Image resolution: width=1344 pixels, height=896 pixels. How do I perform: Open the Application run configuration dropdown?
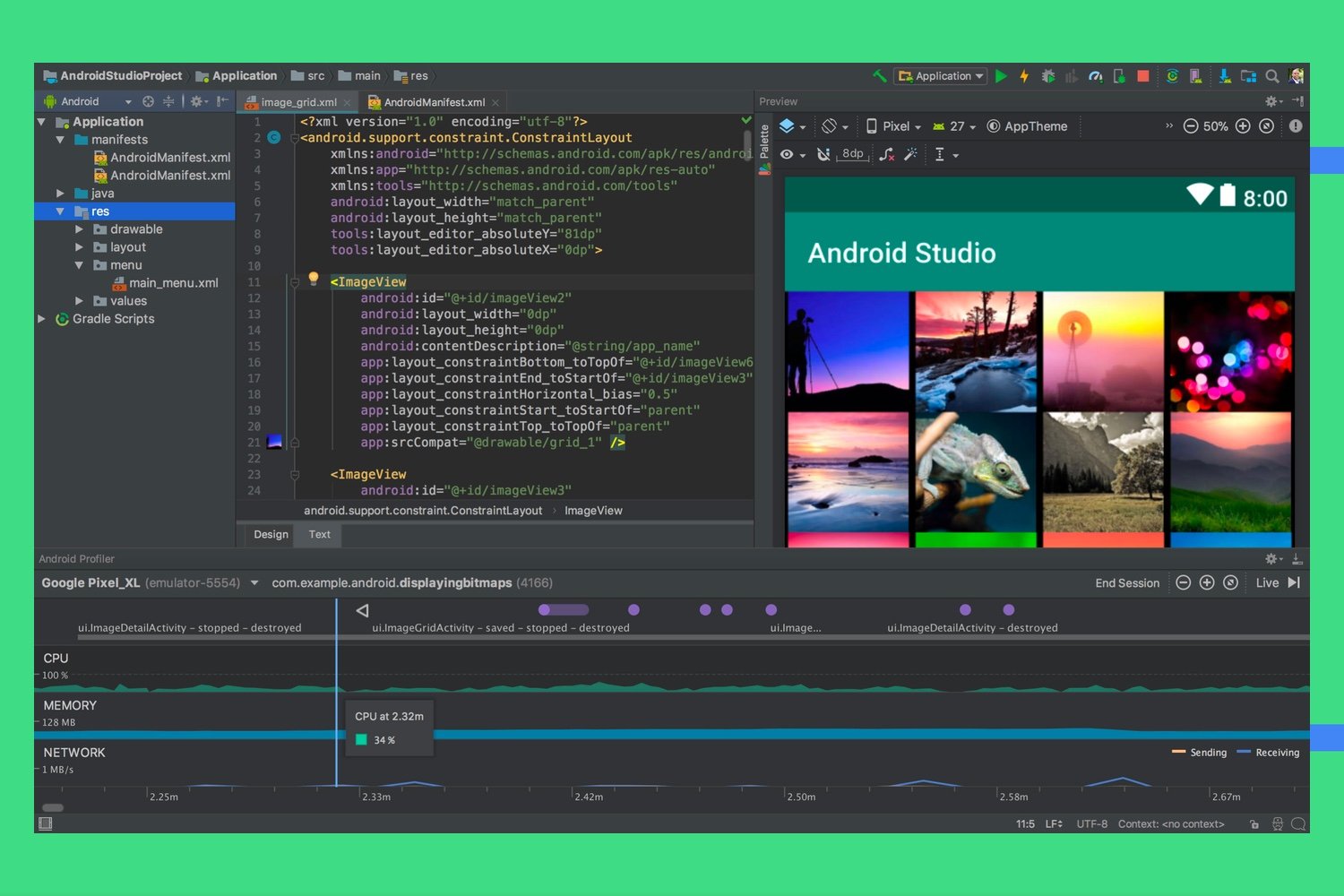[x=940, y=76]
